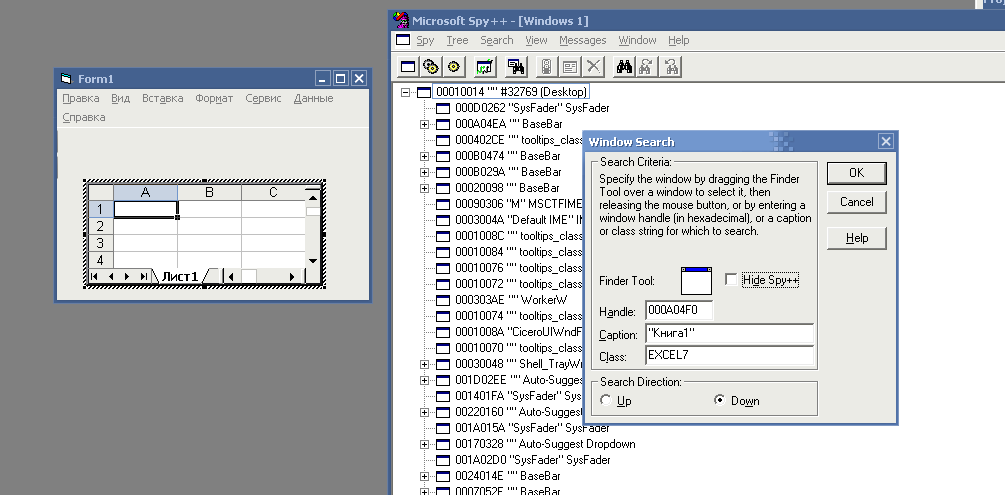This screenshot has height=495, width=1005.
Task: Click the Find Window toolbar icon
Action: click(x=516, y=66)
